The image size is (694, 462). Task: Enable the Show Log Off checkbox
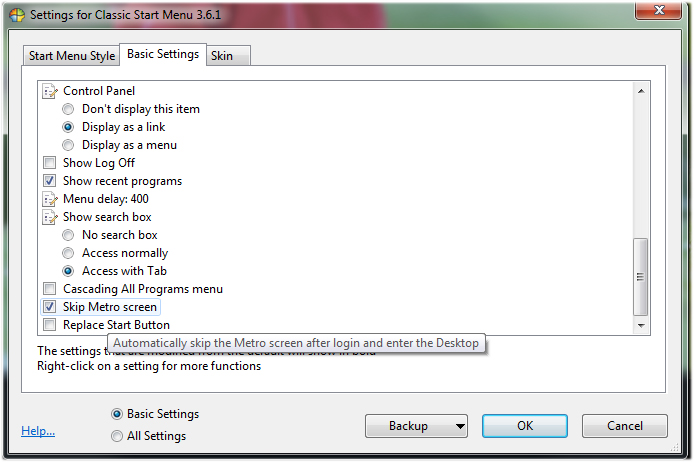(50, 163)
